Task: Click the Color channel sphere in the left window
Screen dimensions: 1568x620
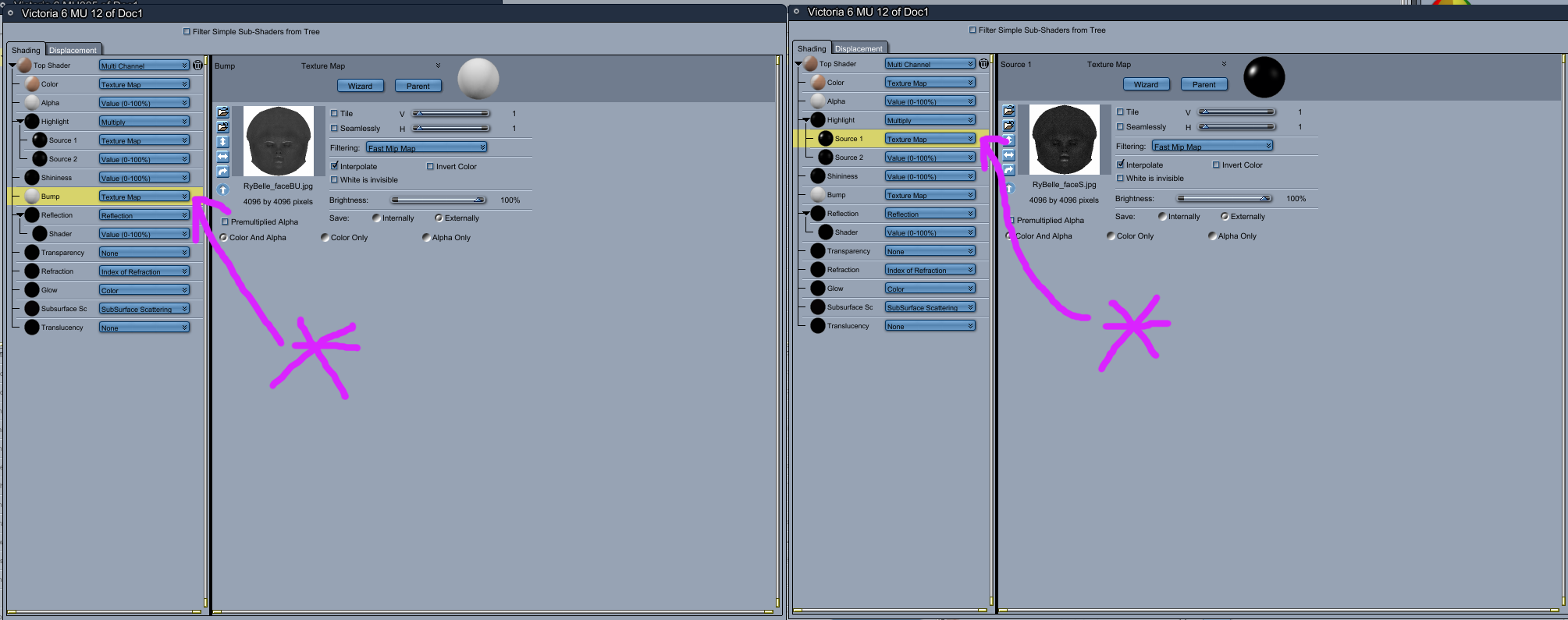Action: click(x=32, y=84)
